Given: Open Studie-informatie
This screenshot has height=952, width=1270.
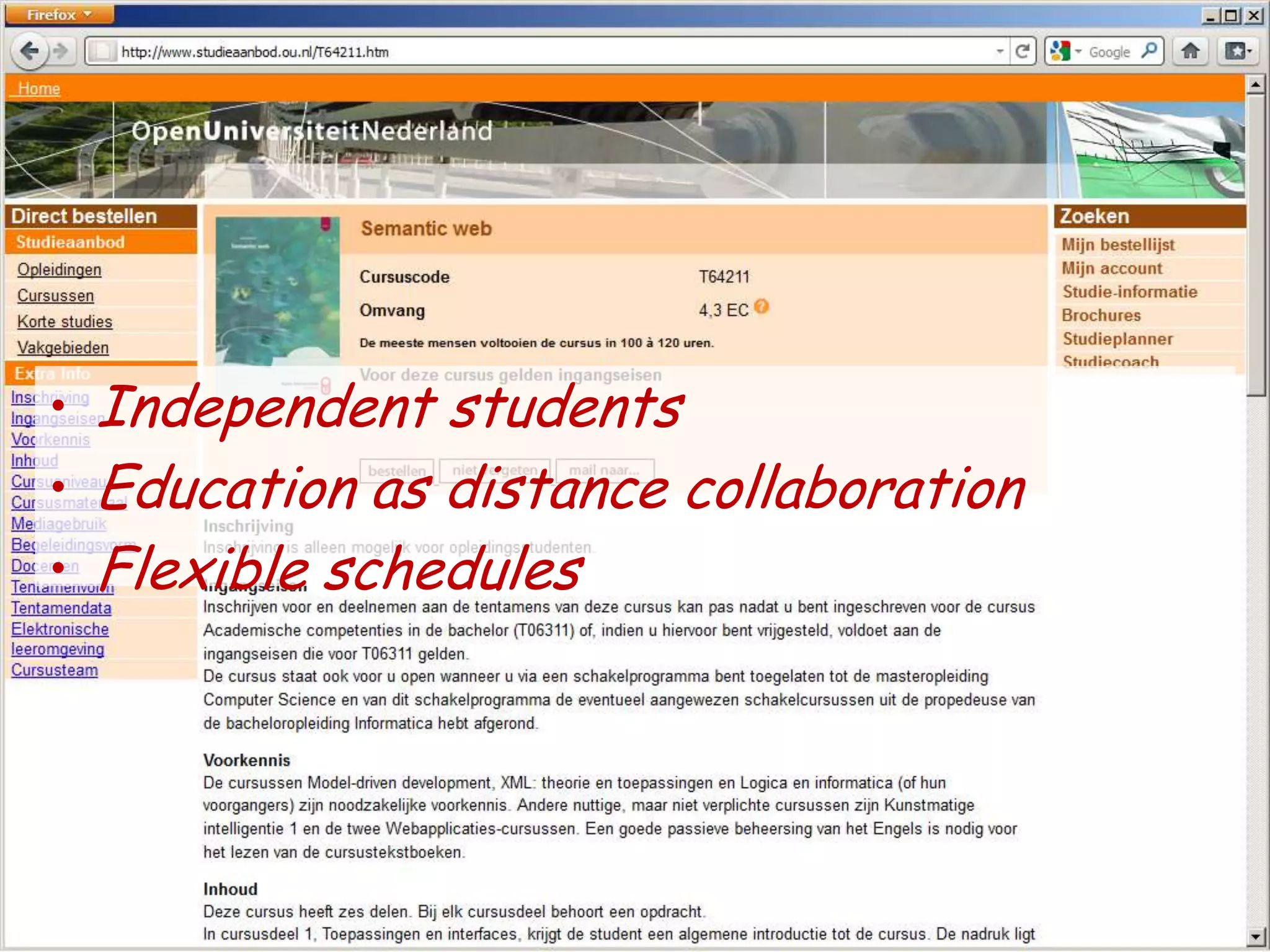Looking at the screenshot, I should (x=1129, y=292).
